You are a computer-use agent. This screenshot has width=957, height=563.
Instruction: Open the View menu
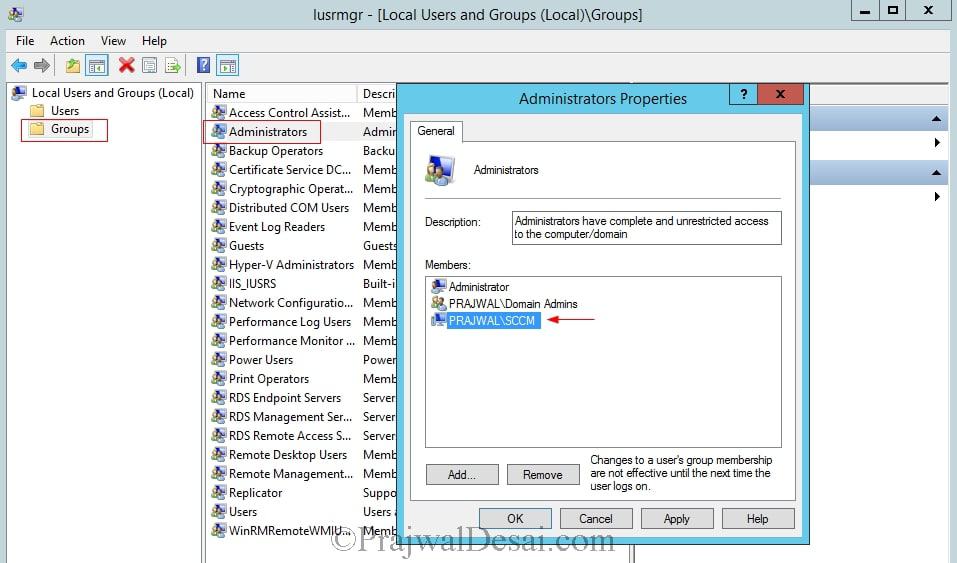tap(113, 41)
